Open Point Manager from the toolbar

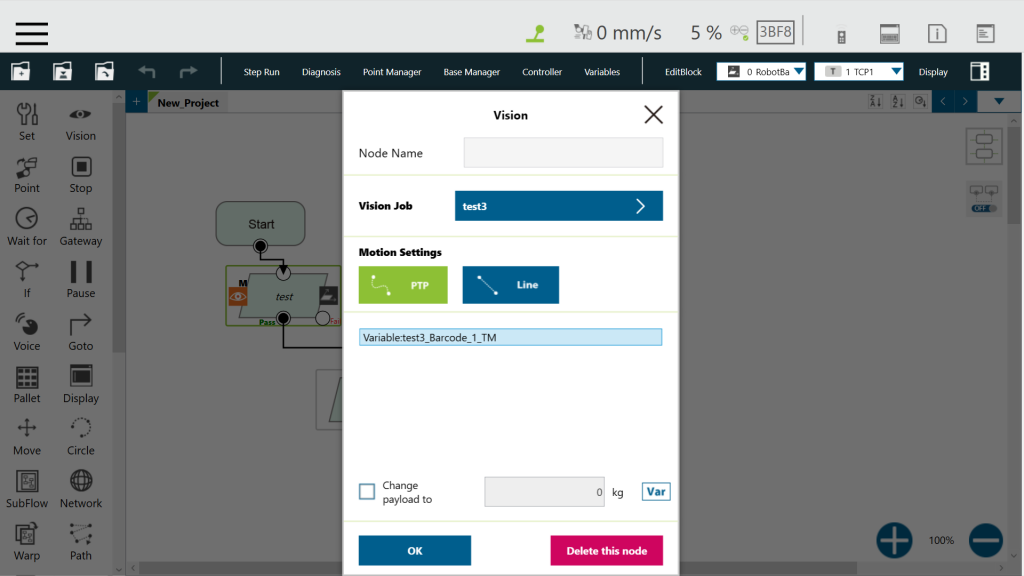point(391,72)
